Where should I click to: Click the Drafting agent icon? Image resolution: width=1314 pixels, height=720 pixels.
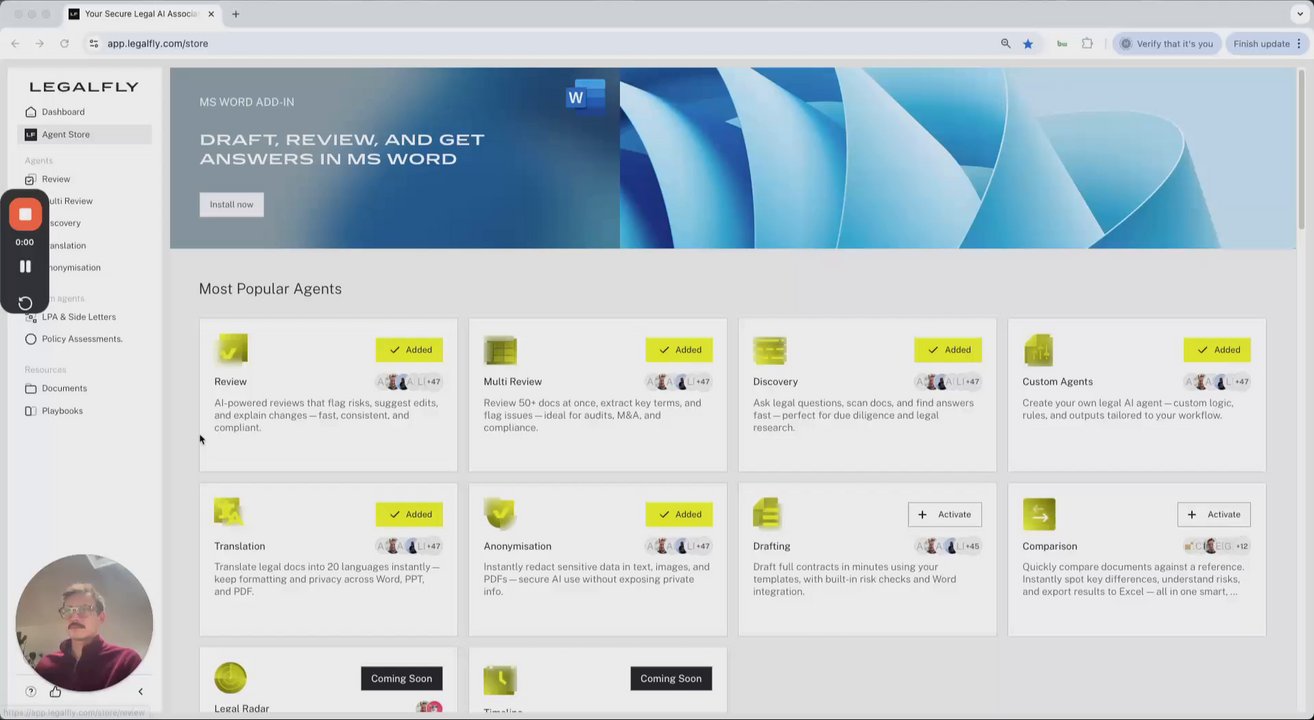point(767,514)
